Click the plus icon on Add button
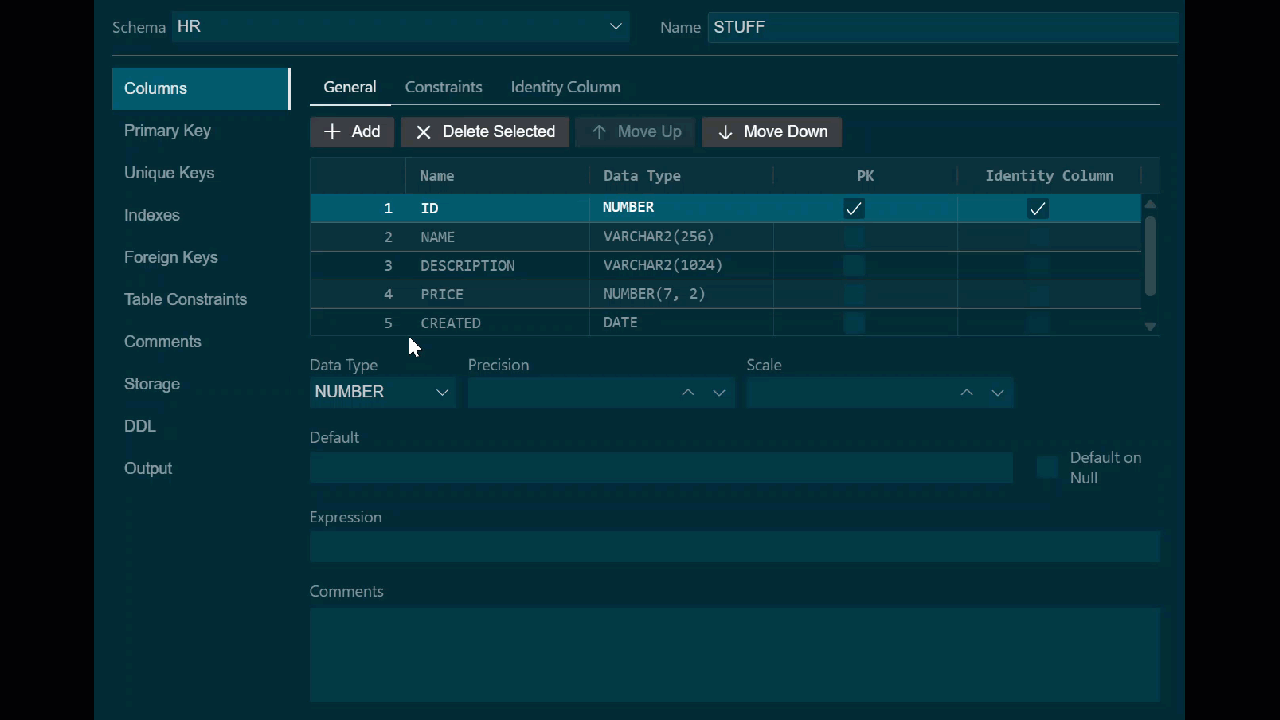The image size is (1280, 720). (332, 132)
